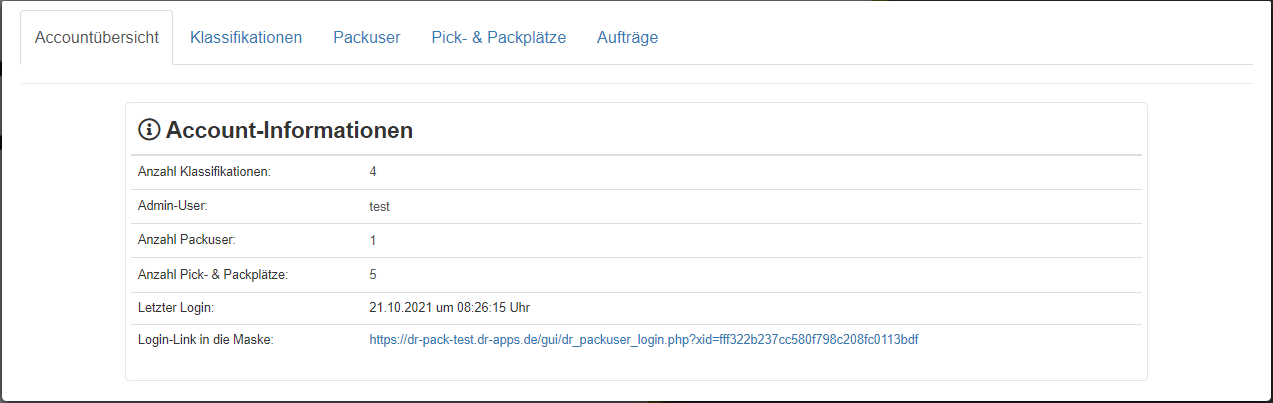Click the Admin-User label
Image resolution: width=1273 pixels, height=403 pixels.
pos(172,206)
